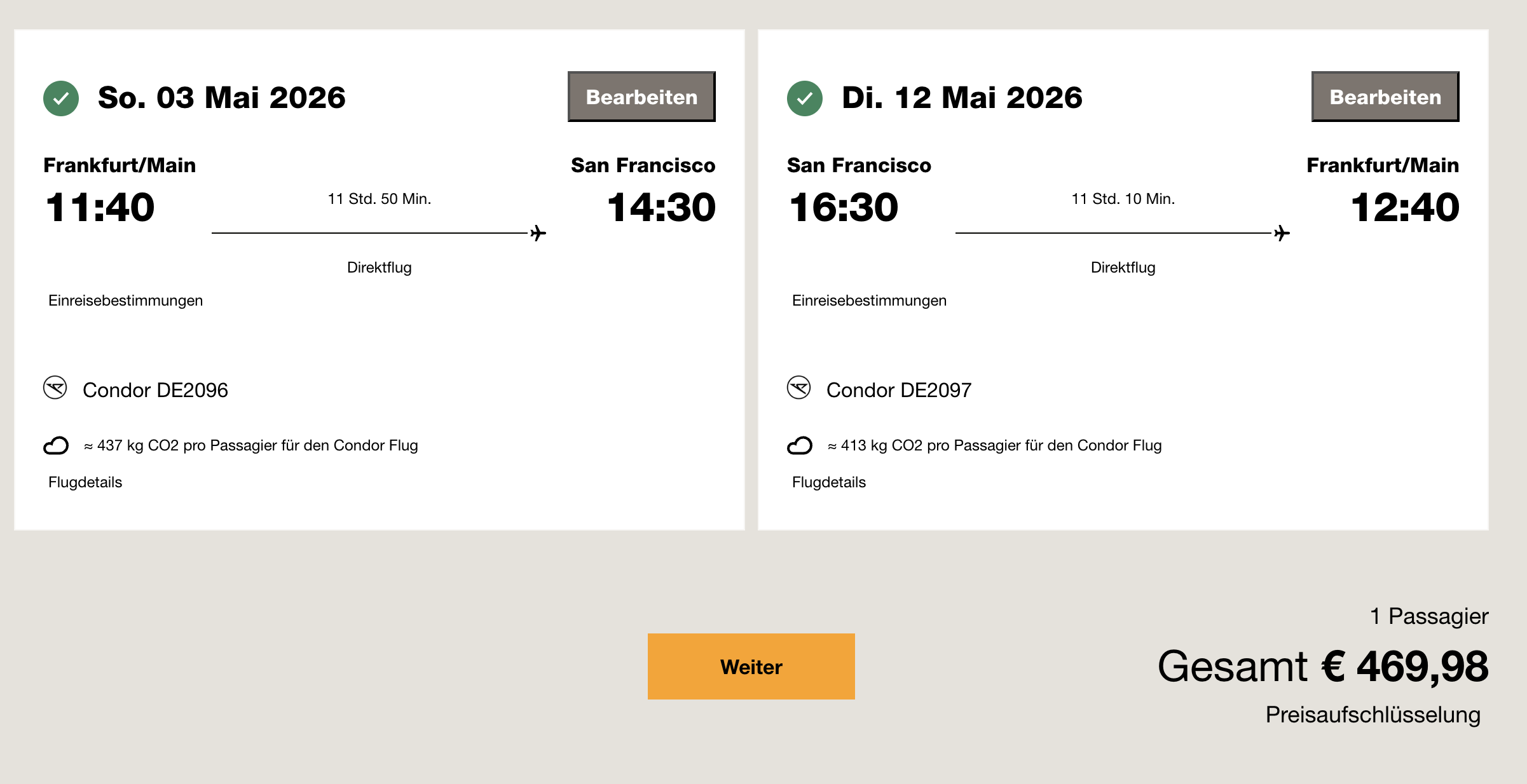
Task: Click the airplane icon on the return route line
Action: [1282, 233]
